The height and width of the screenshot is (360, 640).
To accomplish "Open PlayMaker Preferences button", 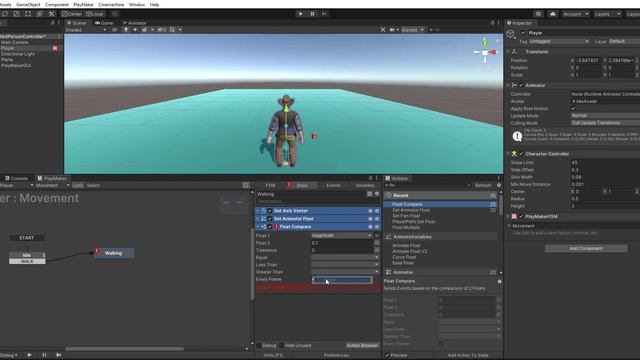I will coord(336,356).
